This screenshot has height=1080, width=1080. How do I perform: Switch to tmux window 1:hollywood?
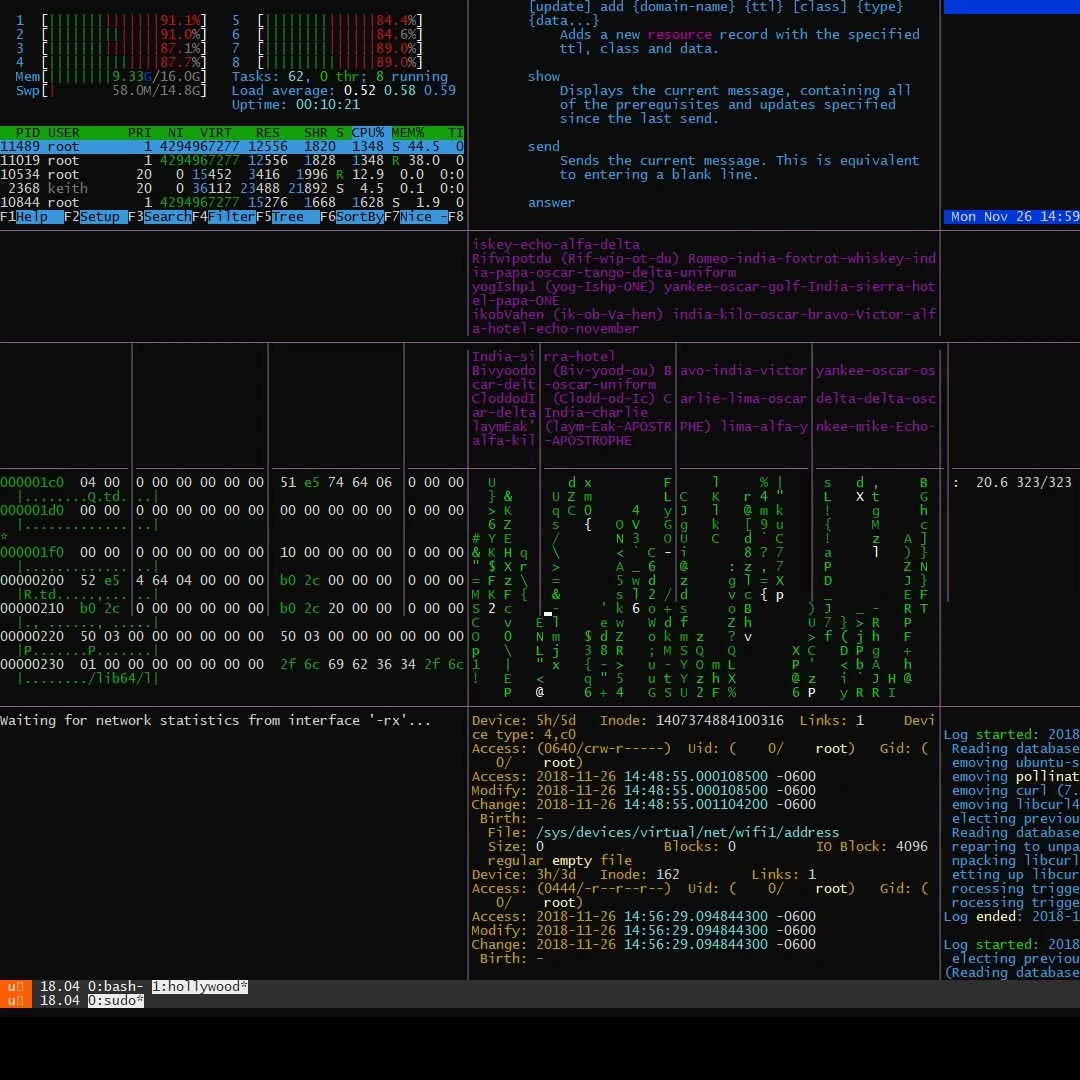(x=200, y=986)
